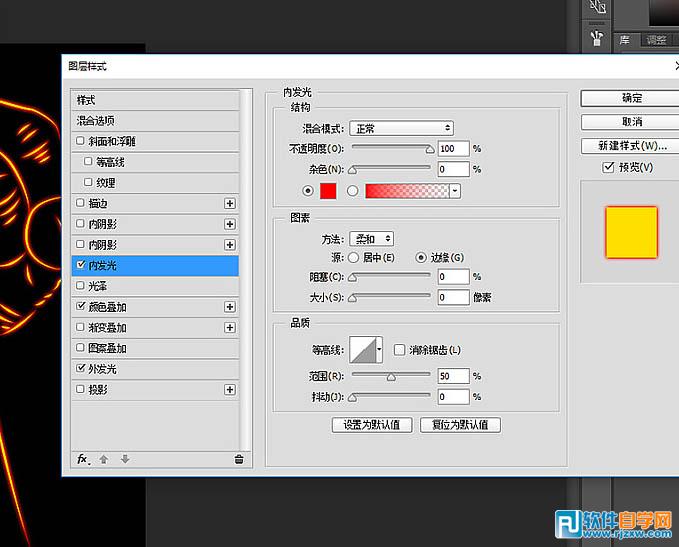Move effect down with the down arrow icon
Image resolution: width=679 pixels, height=547 pixels.
coord(125,459)
